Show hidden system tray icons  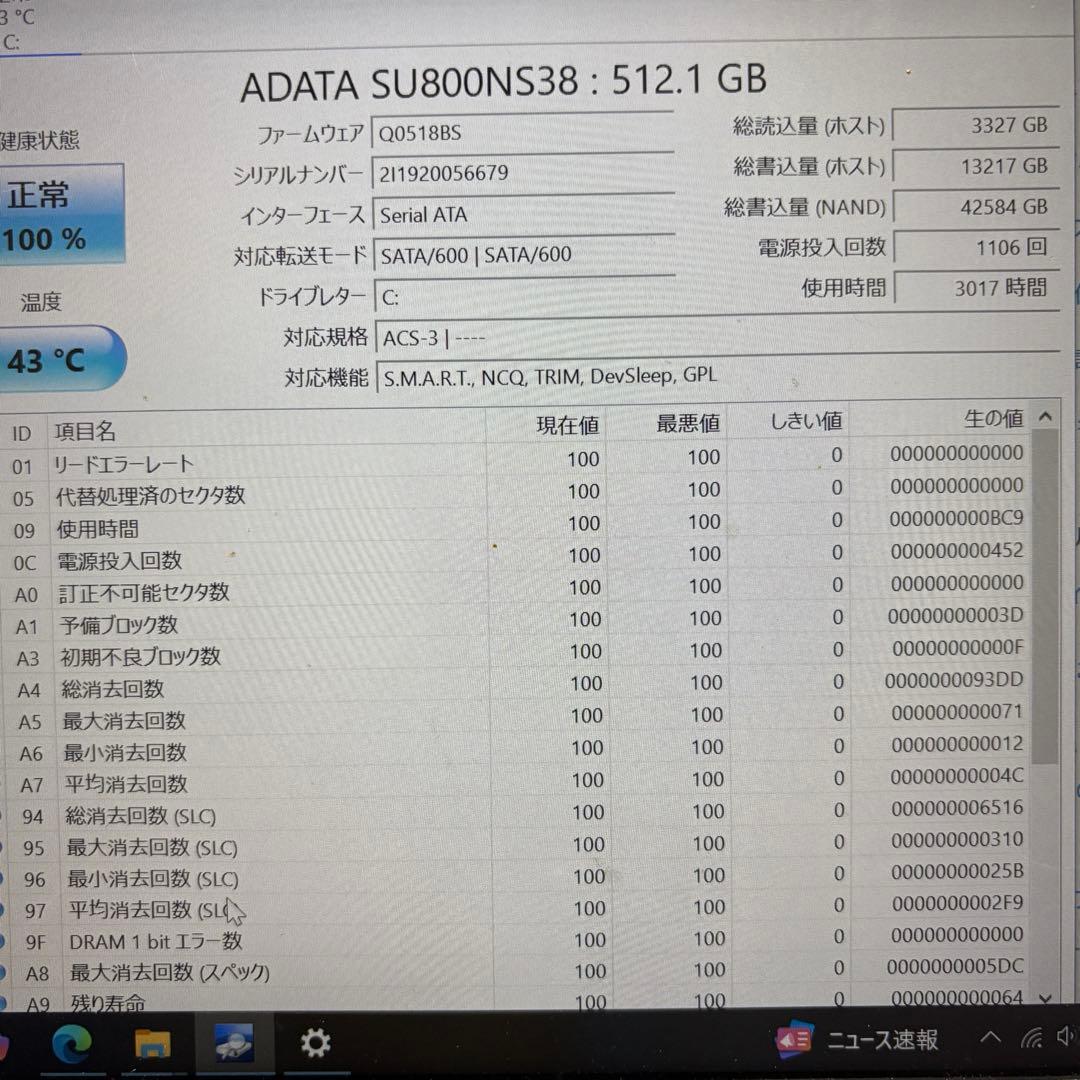coord(990,1037)
